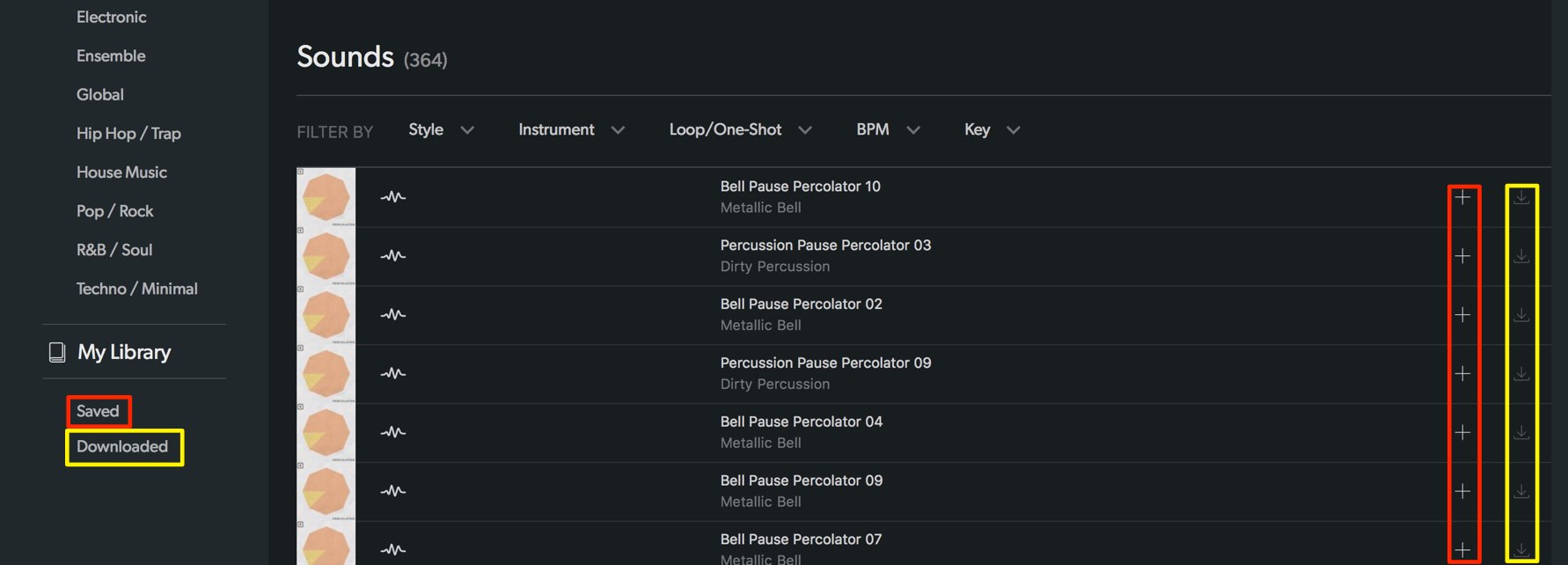The width and height of the screenshot is (1568, 565).
Task: Click My Library book icon
Action: click(x=57, y=352)
